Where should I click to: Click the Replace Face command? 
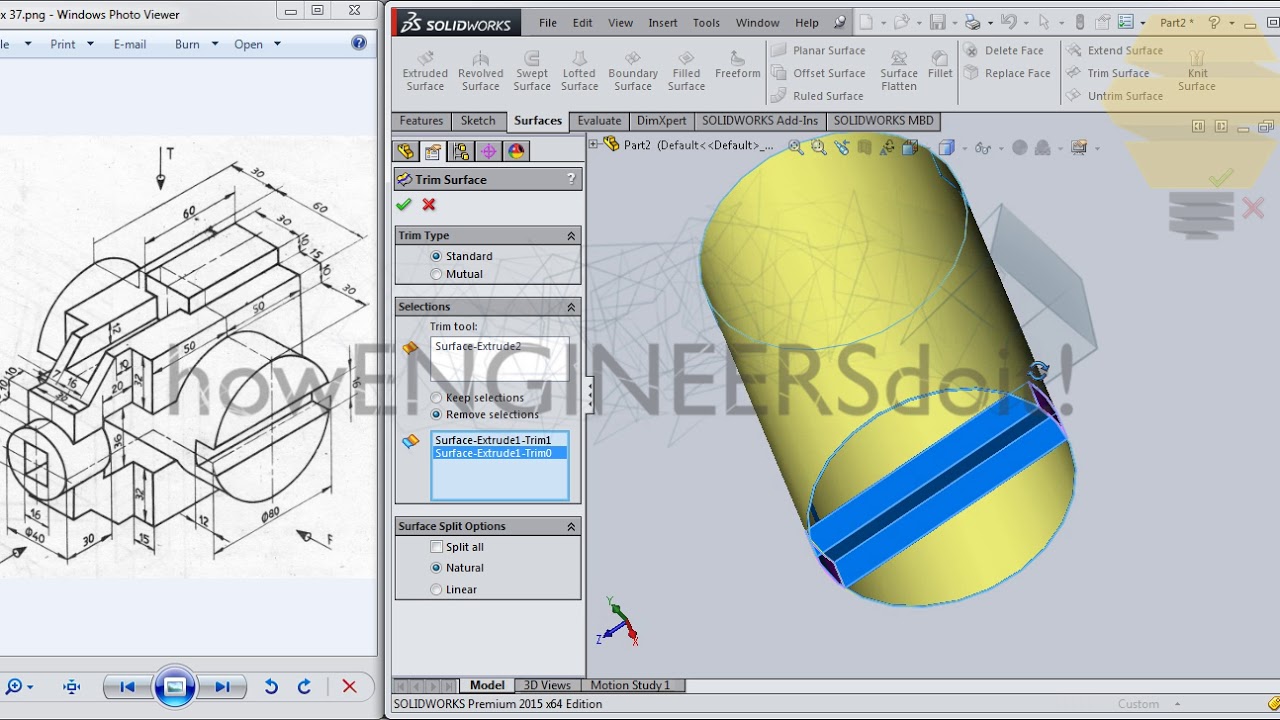coord(1007,73)
